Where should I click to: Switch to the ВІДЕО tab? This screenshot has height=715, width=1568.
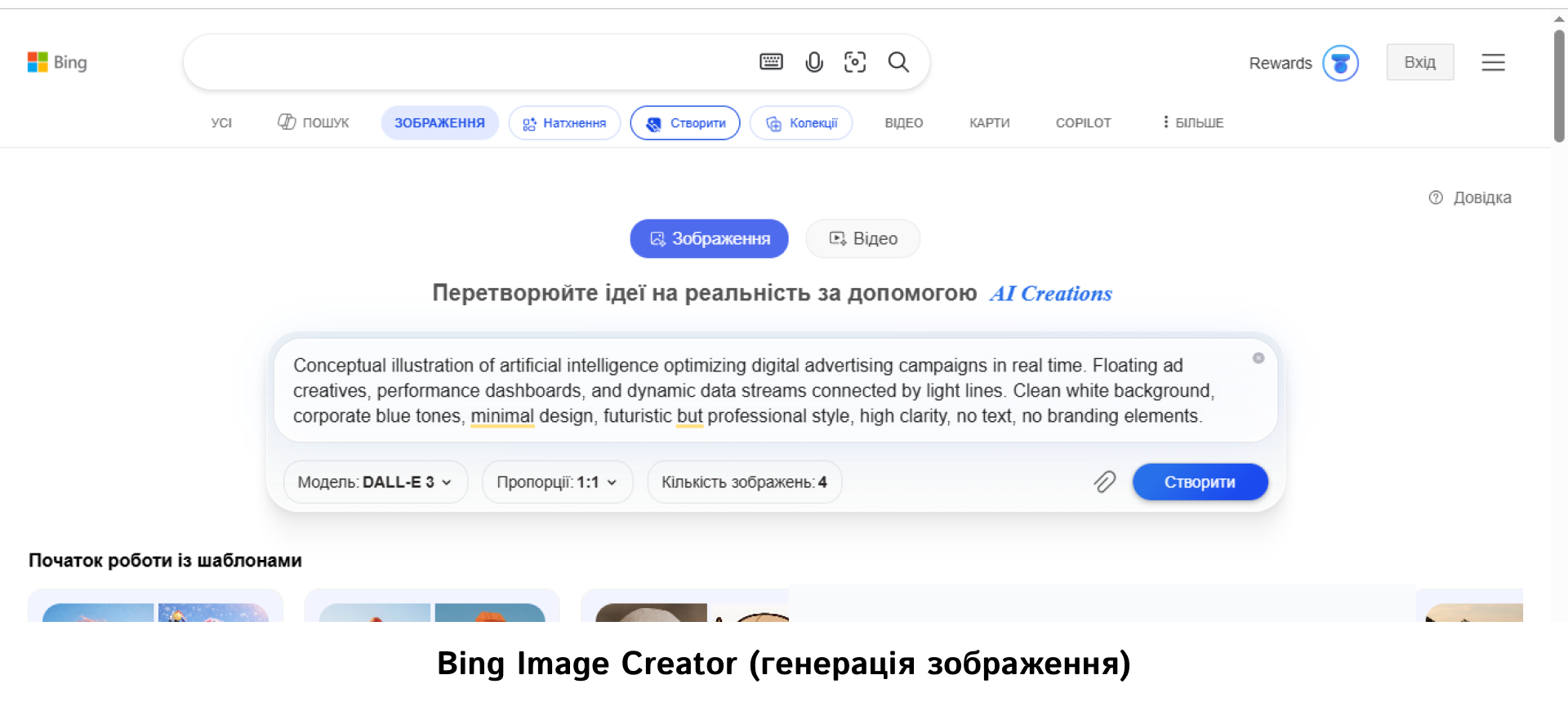click(903, 122)
